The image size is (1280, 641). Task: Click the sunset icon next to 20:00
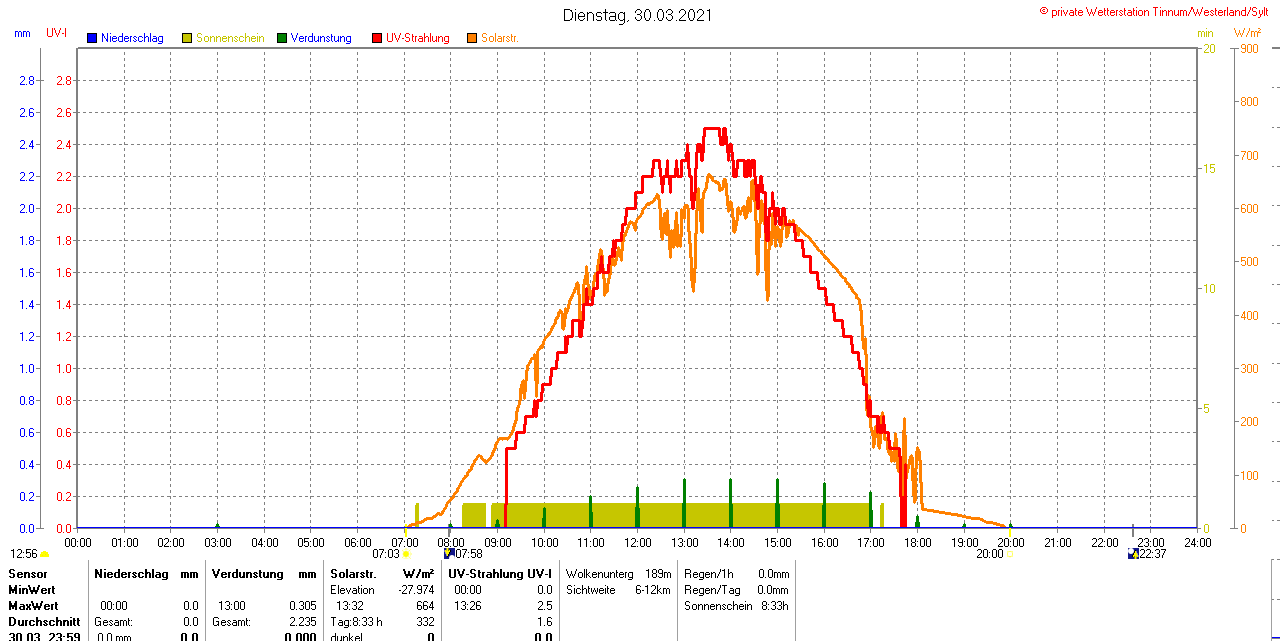pos(1010,554)
